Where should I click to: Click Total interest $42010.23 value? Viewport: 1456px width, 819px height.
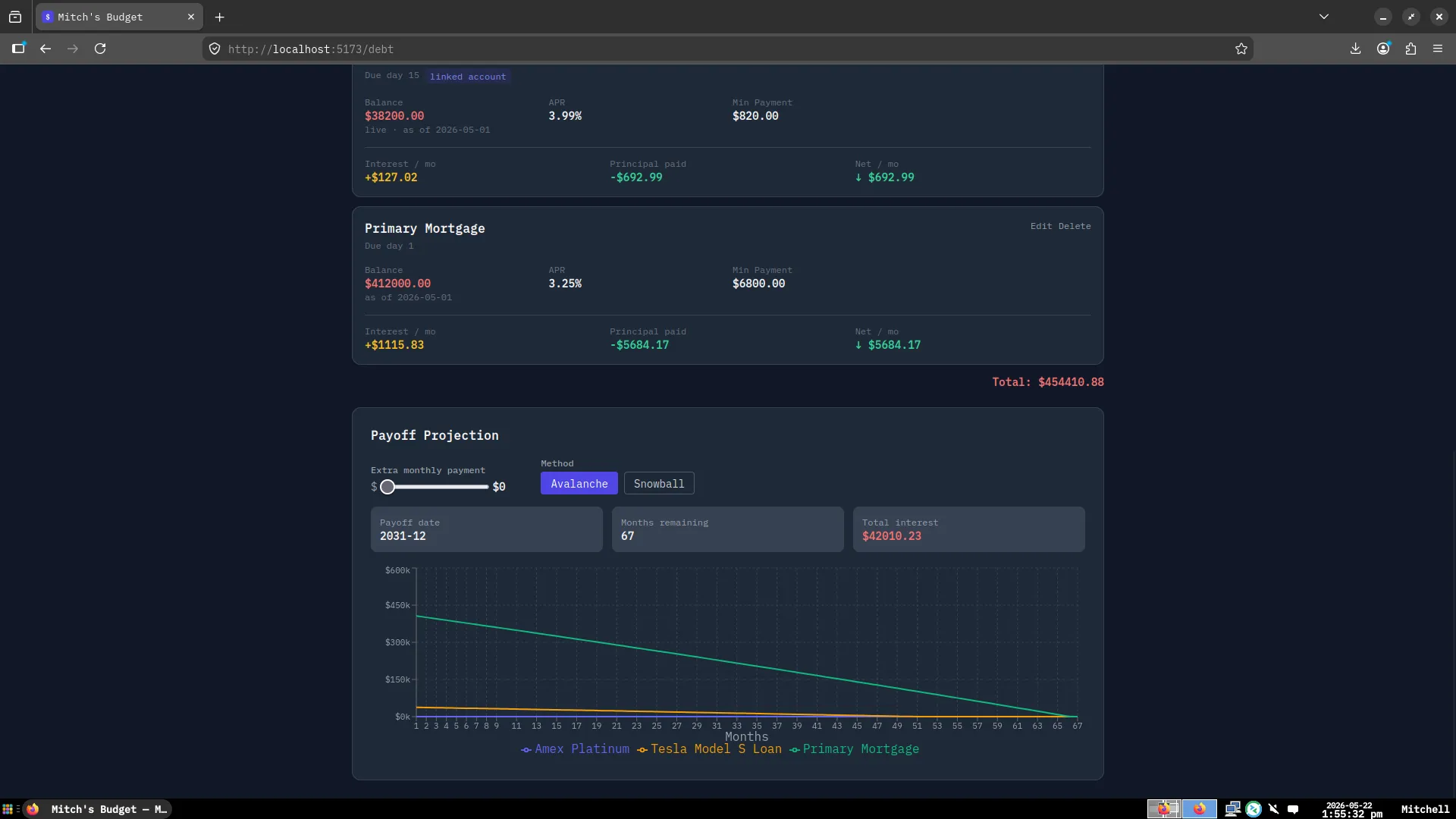pyautogui.click(x=892, y=536)
